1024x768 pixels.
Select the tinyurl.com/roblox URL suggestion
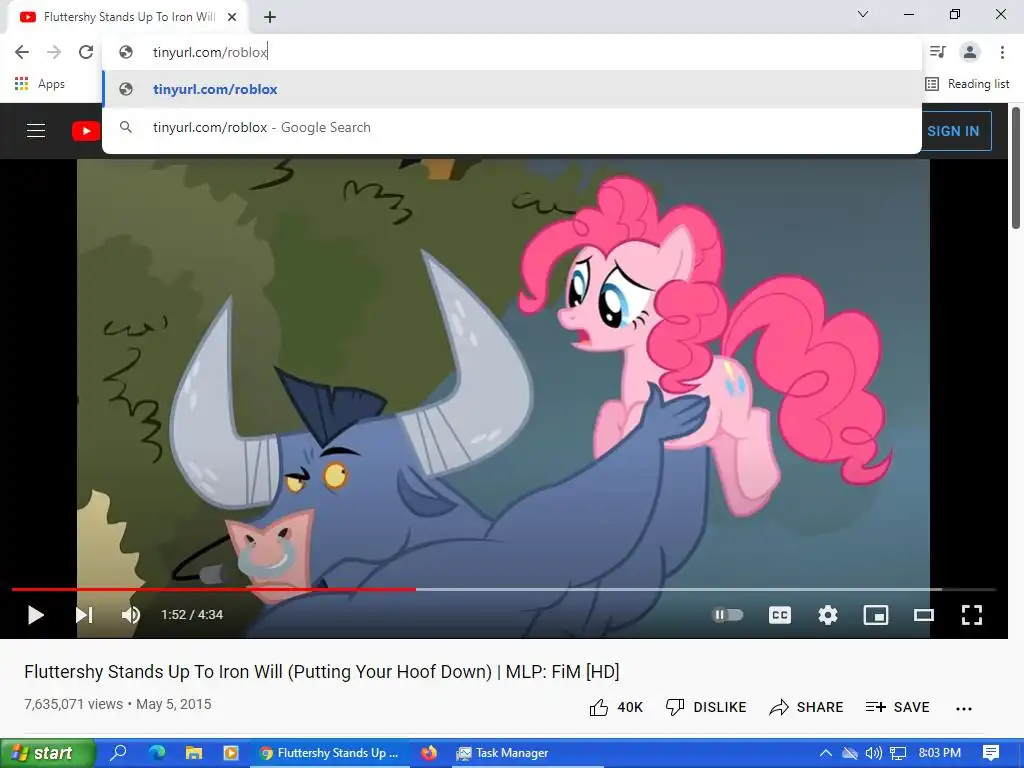tap(512, 89)
